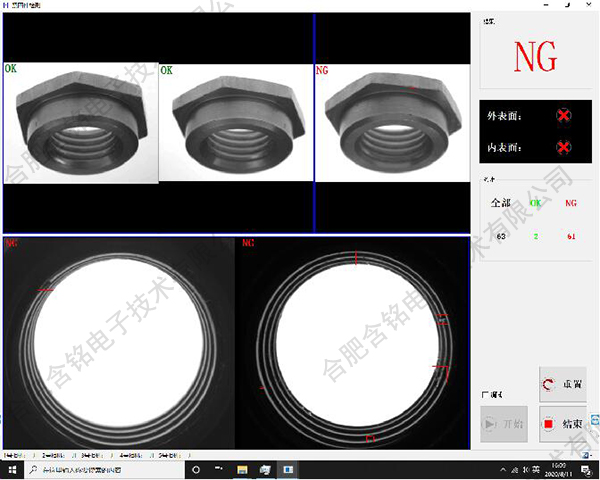Viewport: 600px width, 480px height.
Task: Select the NG-labelled nut image
Action: pos(393,124)
